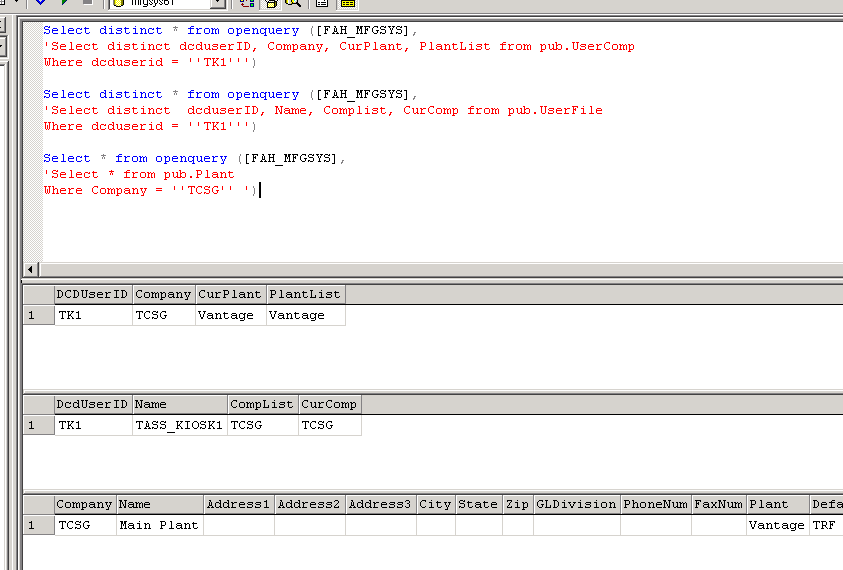
Task: Click the Address3 column header
Action: tap(381, 504)
